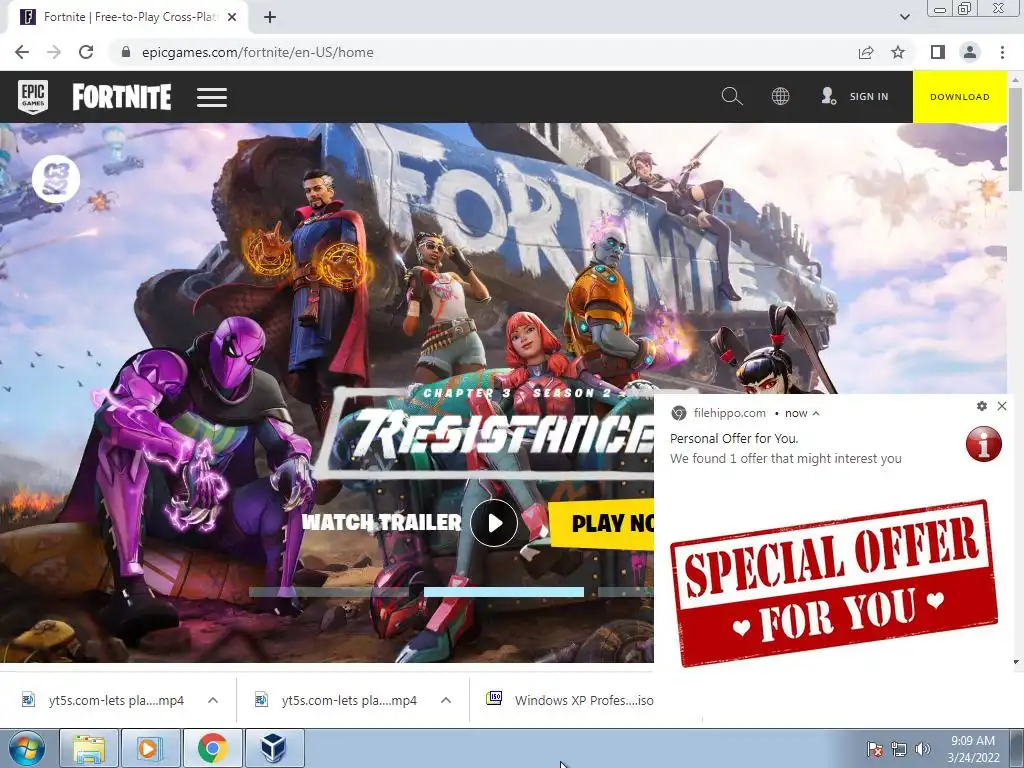Open Chrome three-dot menu

[x=1002, y=52]
